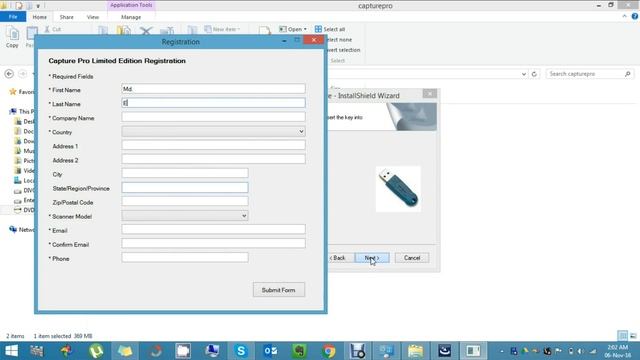Click the Application Tools contextual tab
The height and width of the screenshot is (360, 640).
coord(131,5)
